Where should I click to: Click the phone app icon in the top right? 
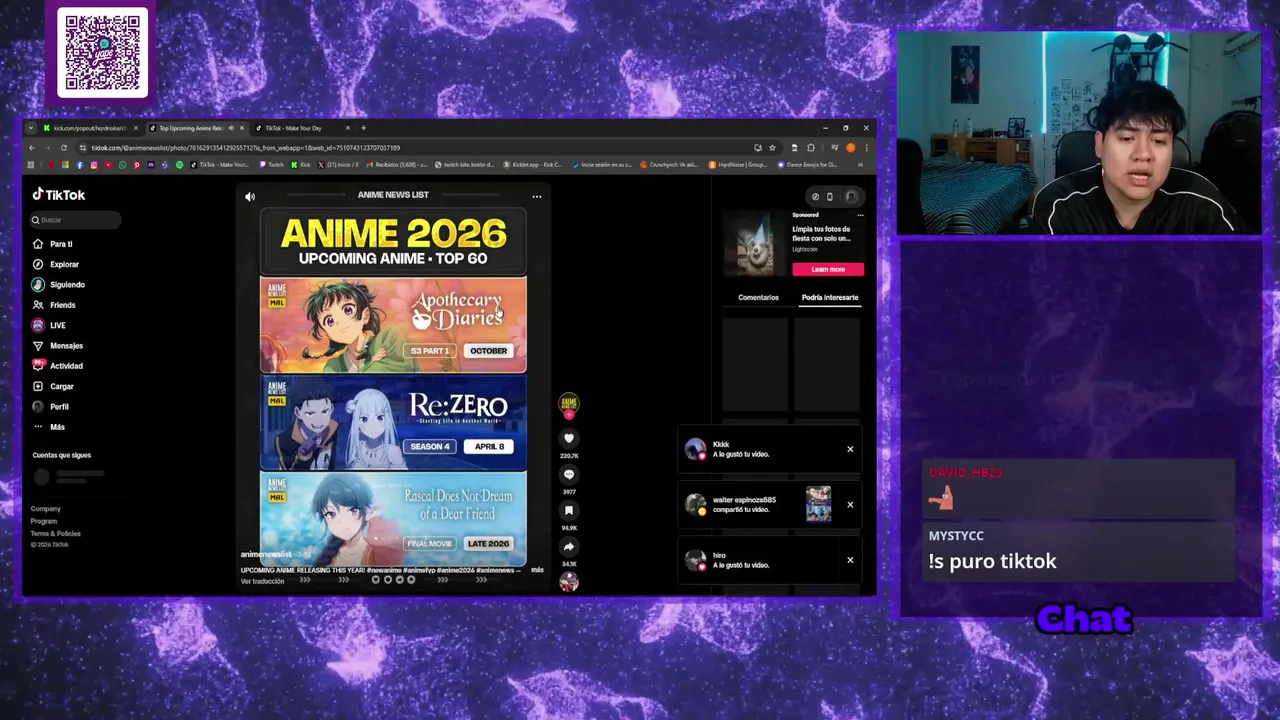[x=829, y=197]
